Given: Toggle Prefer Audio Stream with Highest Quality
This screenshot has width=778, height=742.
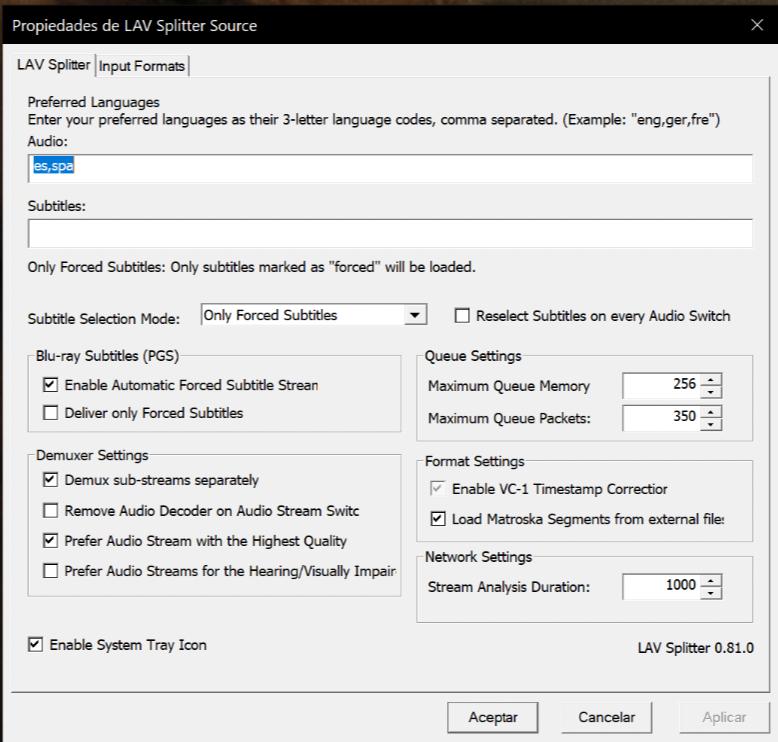Looking at the screenshot, I should 51,541.
